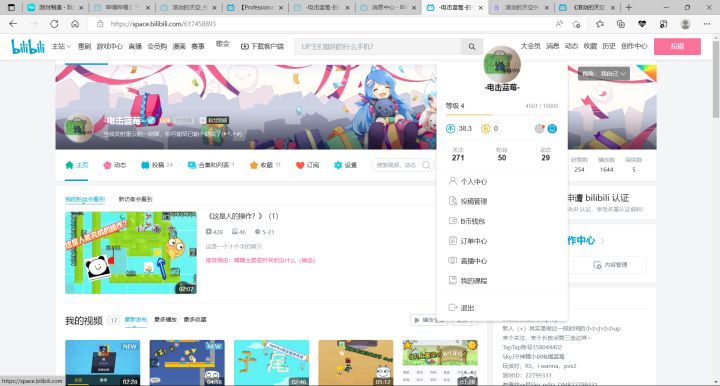
Task: Open the 设置 gear tab
Action: [345, 165]
